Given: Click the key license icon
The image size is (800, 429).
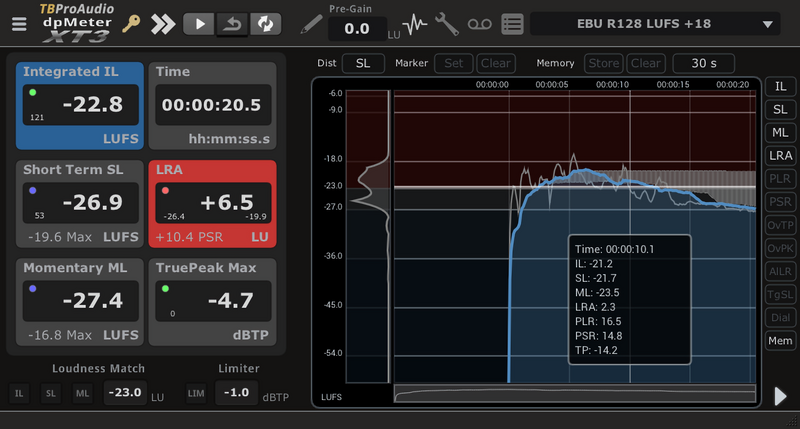Looking at the screenshot, I should (x=132, y=24).
